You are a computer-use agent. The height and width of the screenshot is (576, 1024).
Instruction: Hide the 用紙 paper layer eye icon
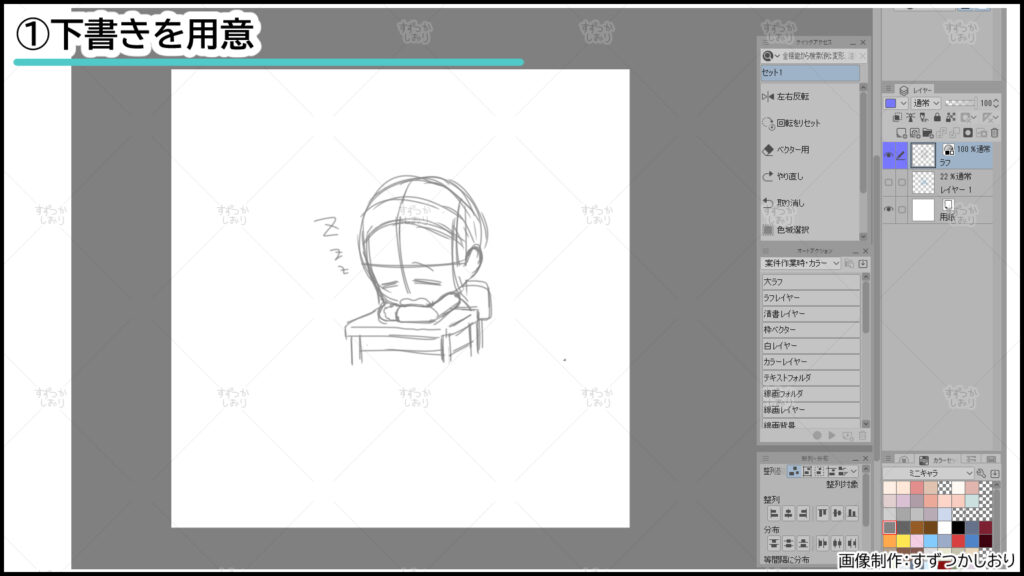[x=888, y=210]
